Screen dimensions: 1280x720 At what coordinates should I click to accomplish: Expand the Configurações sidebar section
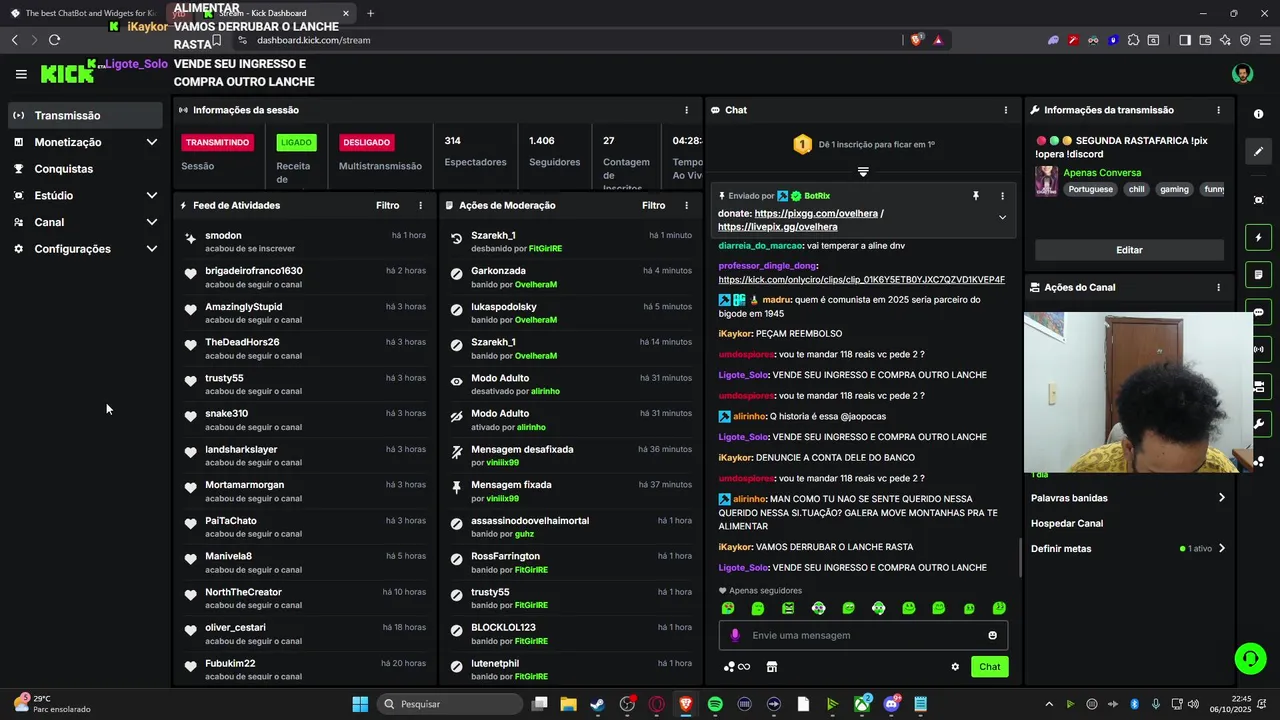(152, 249)
